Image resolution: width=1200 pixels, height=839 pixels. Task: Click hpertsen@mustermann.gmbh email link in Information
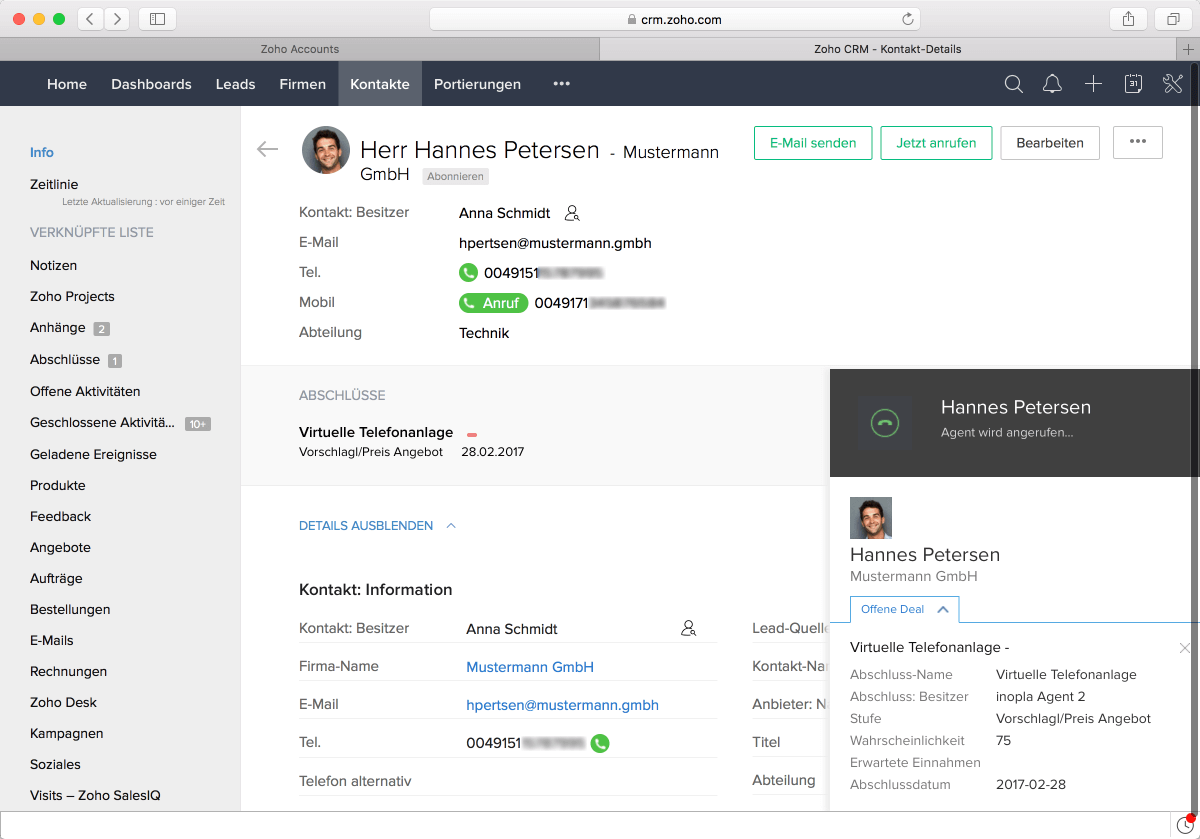[x=562, y=705]
